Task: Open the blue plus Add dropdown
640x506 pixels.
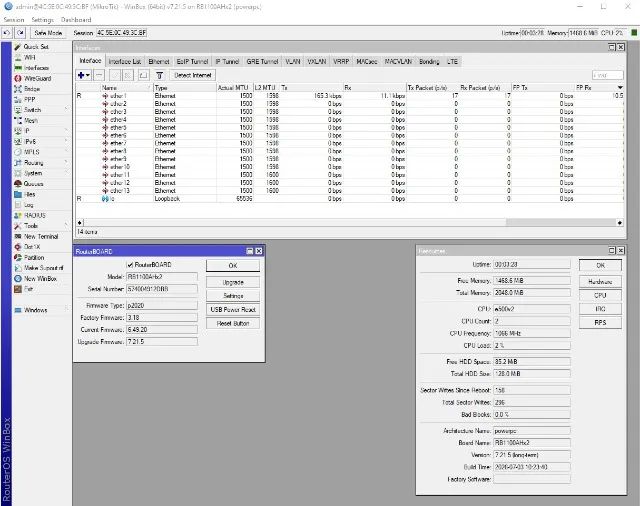Action: pos(84,75)
